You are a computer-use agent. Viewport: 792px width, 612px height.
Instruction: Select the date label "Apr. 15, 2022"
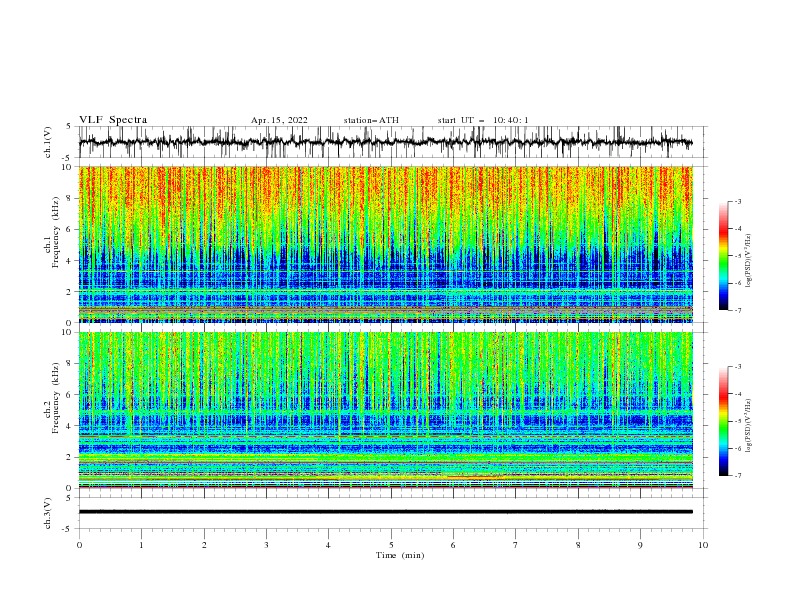coord(279,120)
